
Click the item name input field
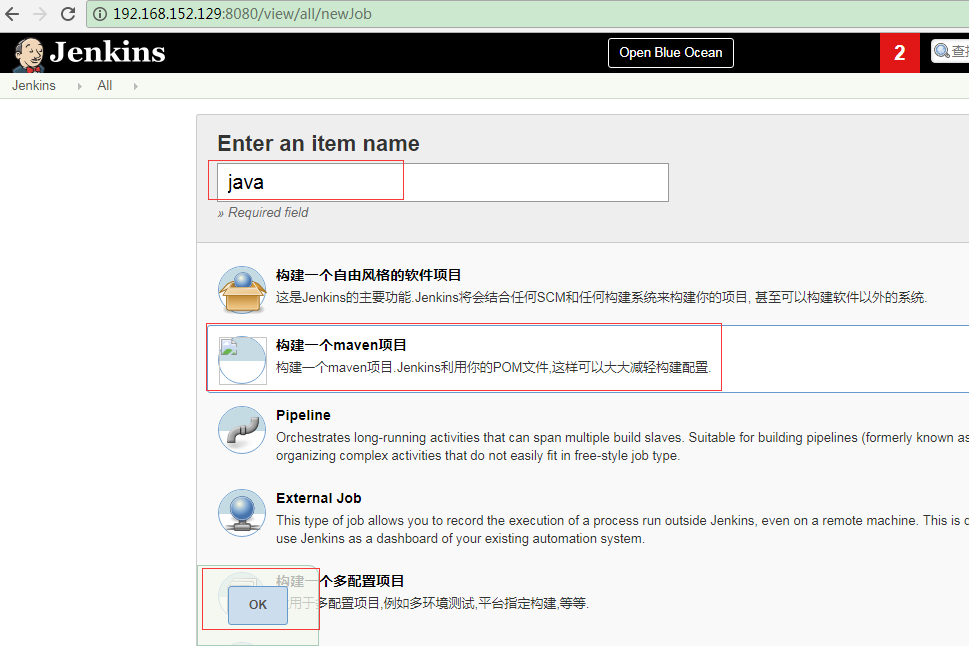442,182
